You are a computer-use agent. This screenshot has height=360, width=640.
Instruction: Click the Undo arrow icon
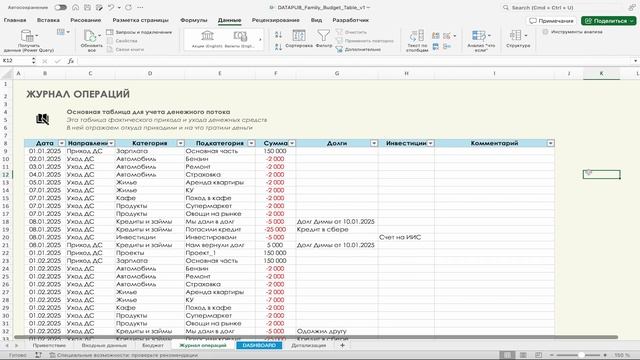click(x=111, y=7)
